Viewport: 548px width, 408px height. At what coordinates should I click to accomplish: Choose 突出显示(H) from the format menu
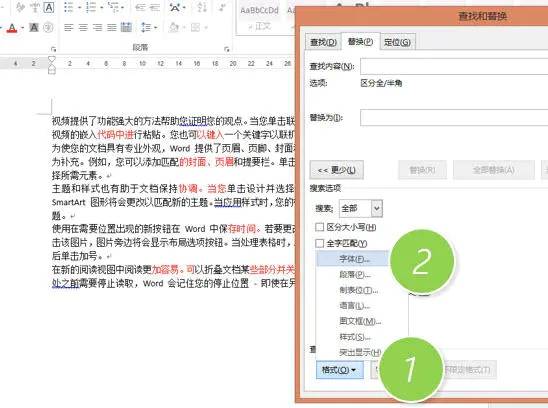pyautogui.click(x=360, y=352)
